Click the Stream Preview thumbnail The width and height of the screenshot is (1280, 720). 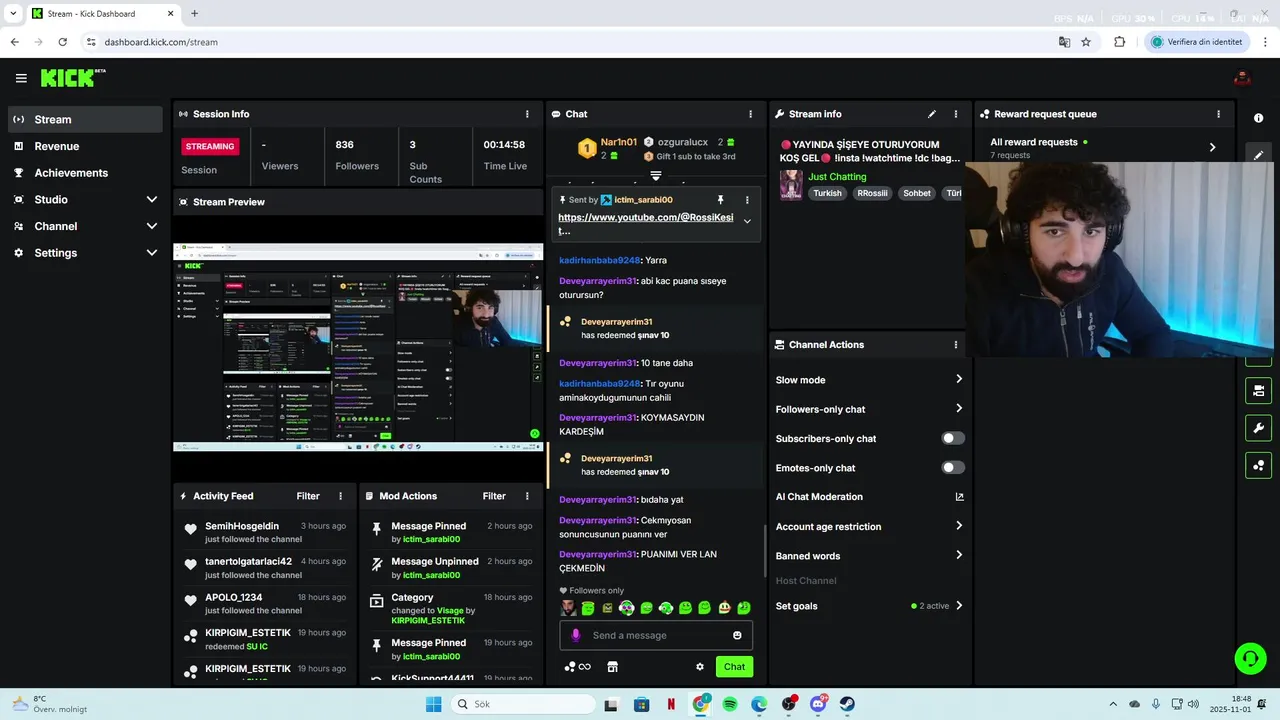click(358, 348)
